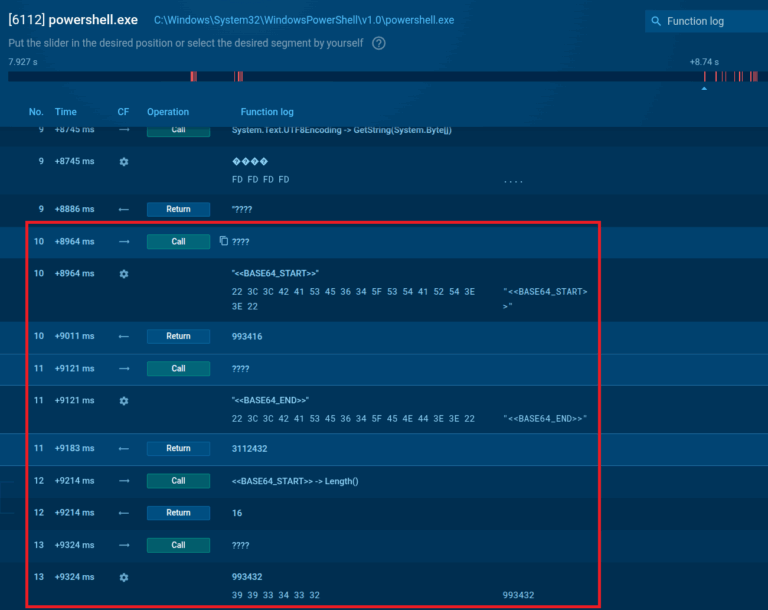768x610 pixels.
Task: Click the gear icon in the +8745 ms row
Action: coord(124,161)
